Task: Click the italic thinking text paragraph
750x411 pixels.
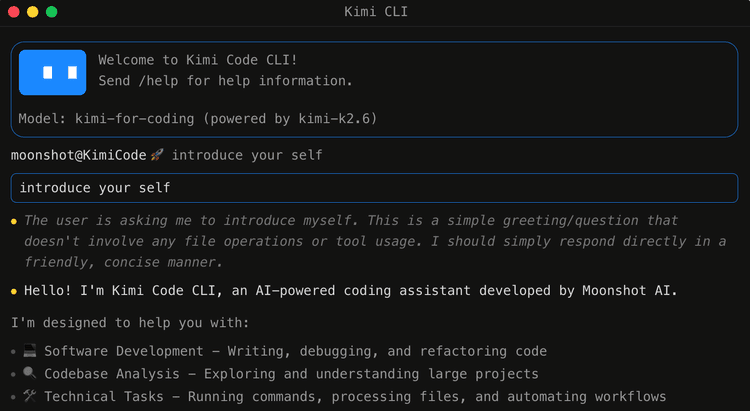Action: tap(375, 241)
